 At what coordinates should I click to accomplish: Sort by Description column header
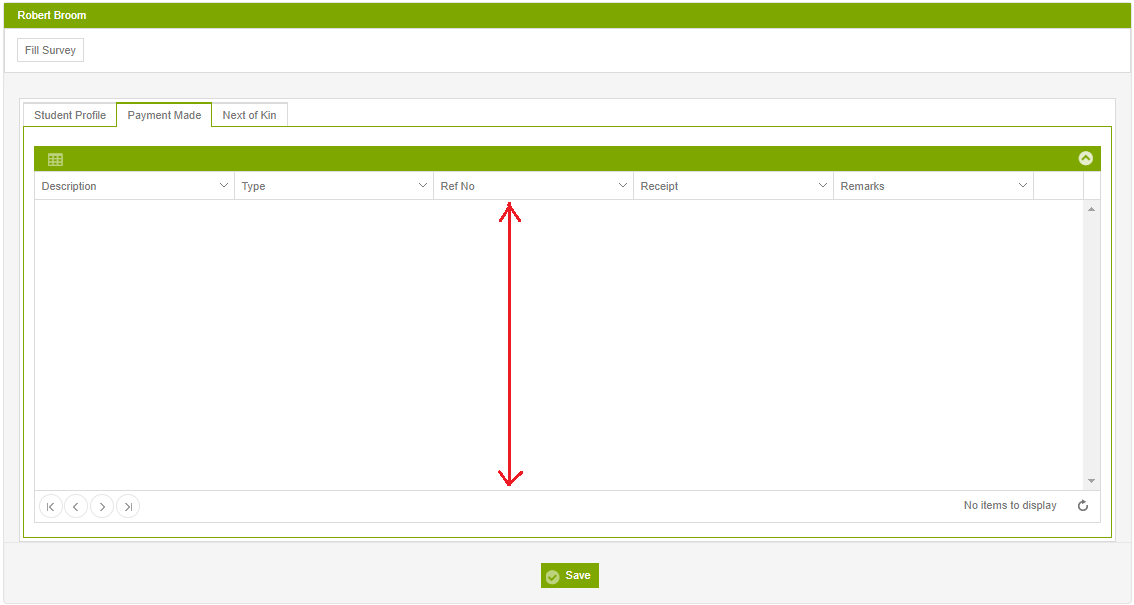tap(69, 186)
